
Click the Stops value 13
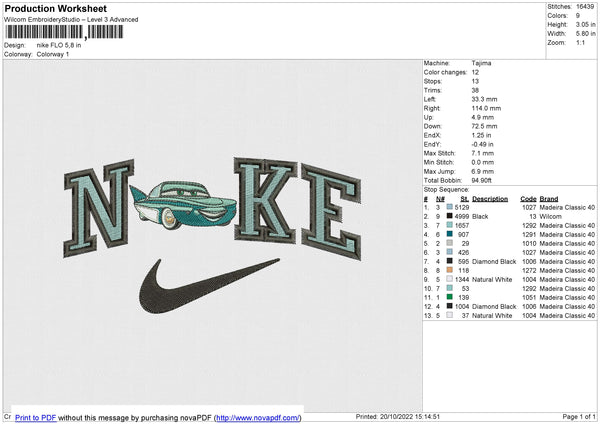475,81
